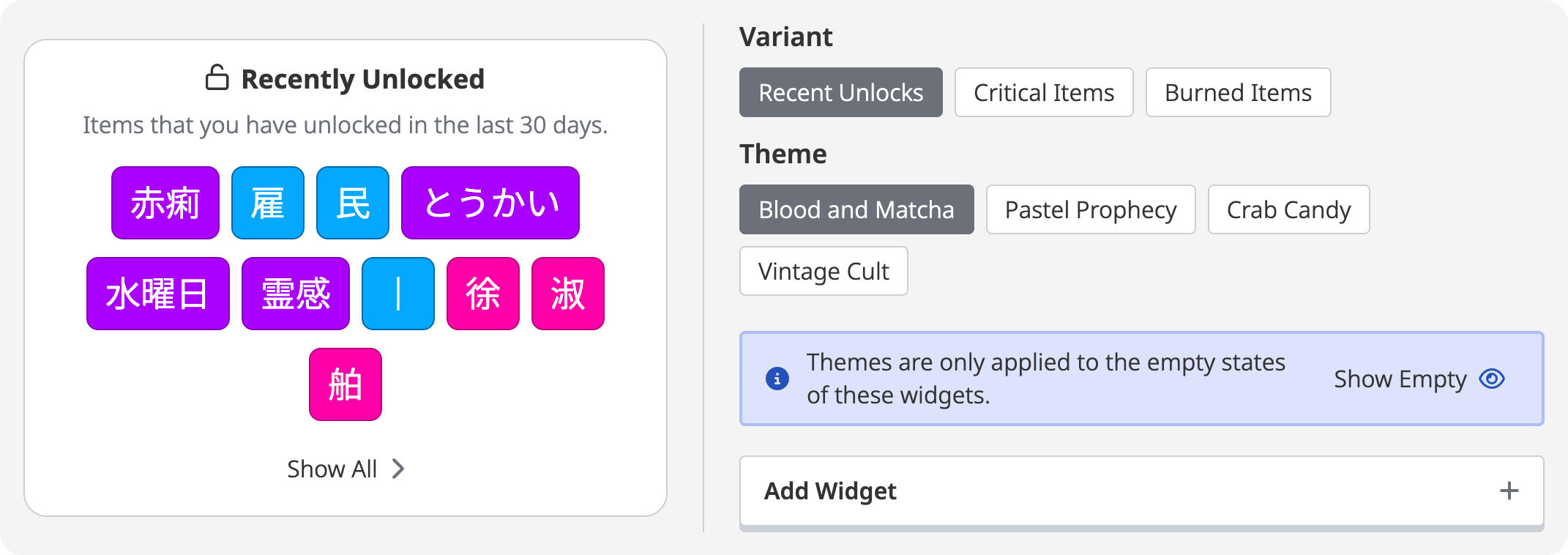Screen dimensions: 1568x555
Task: Open the Show All link
Action: 332,469
